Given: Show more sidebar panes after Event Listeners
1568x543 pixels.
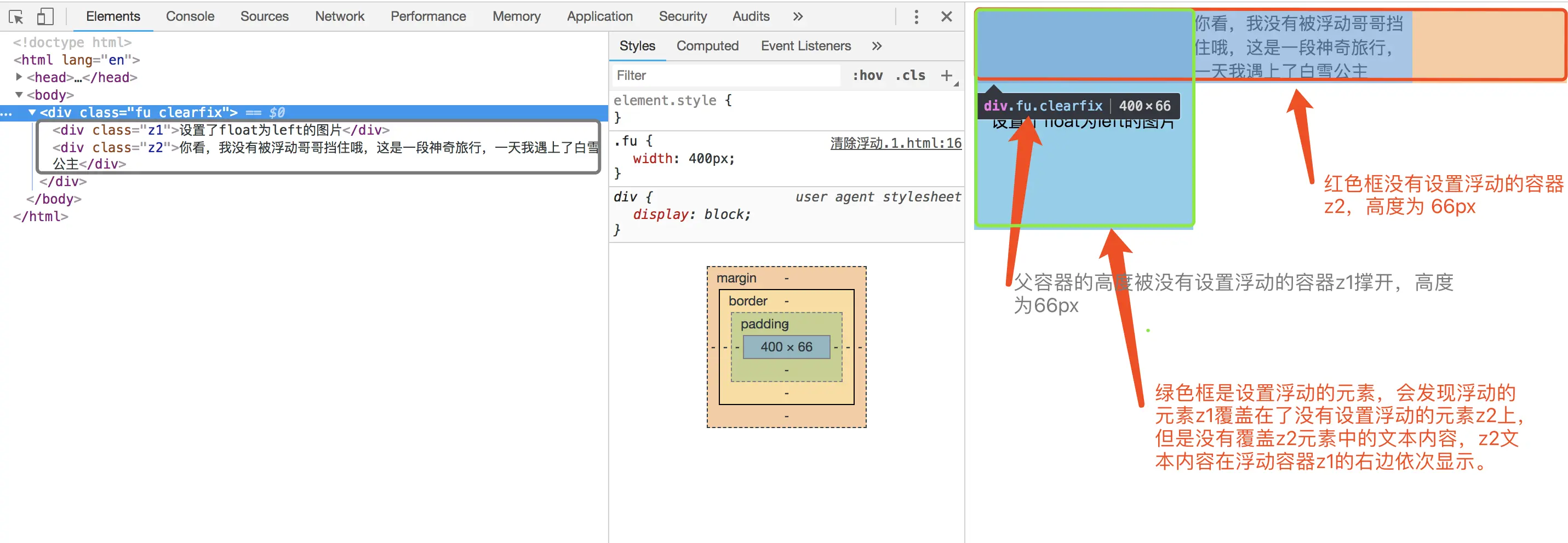Looking at the screenshot, I should [x=877, y=46].
